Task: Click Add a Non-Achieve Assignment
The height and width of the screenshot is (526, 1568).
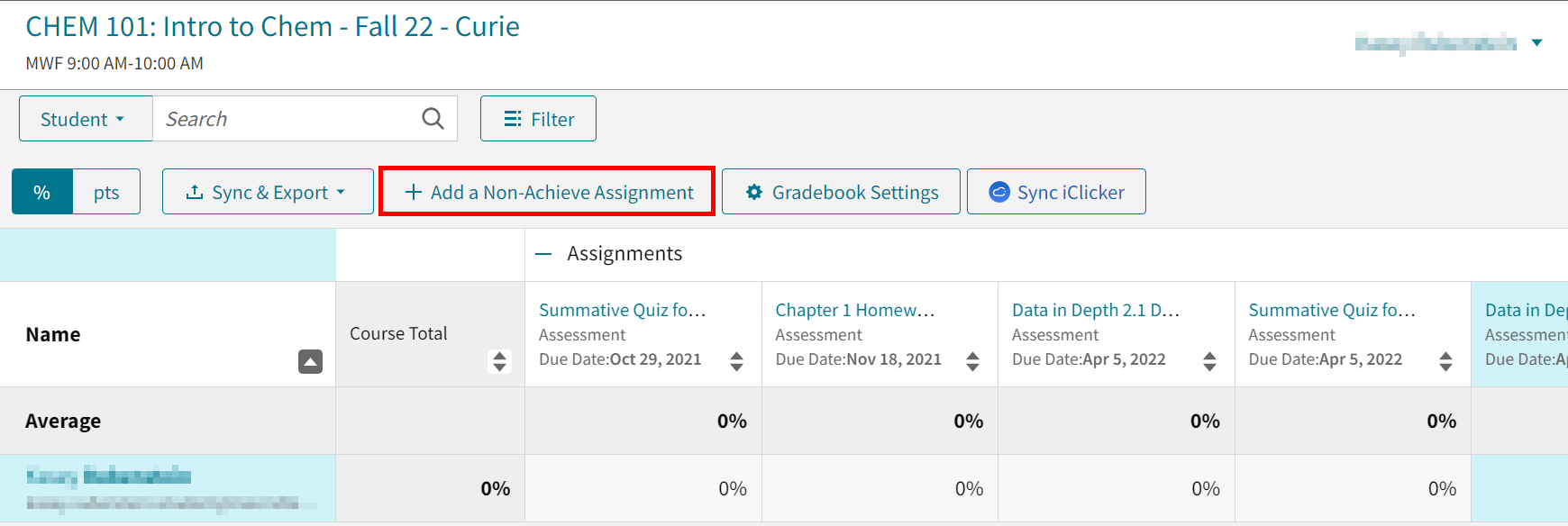Action: point(546,192)
